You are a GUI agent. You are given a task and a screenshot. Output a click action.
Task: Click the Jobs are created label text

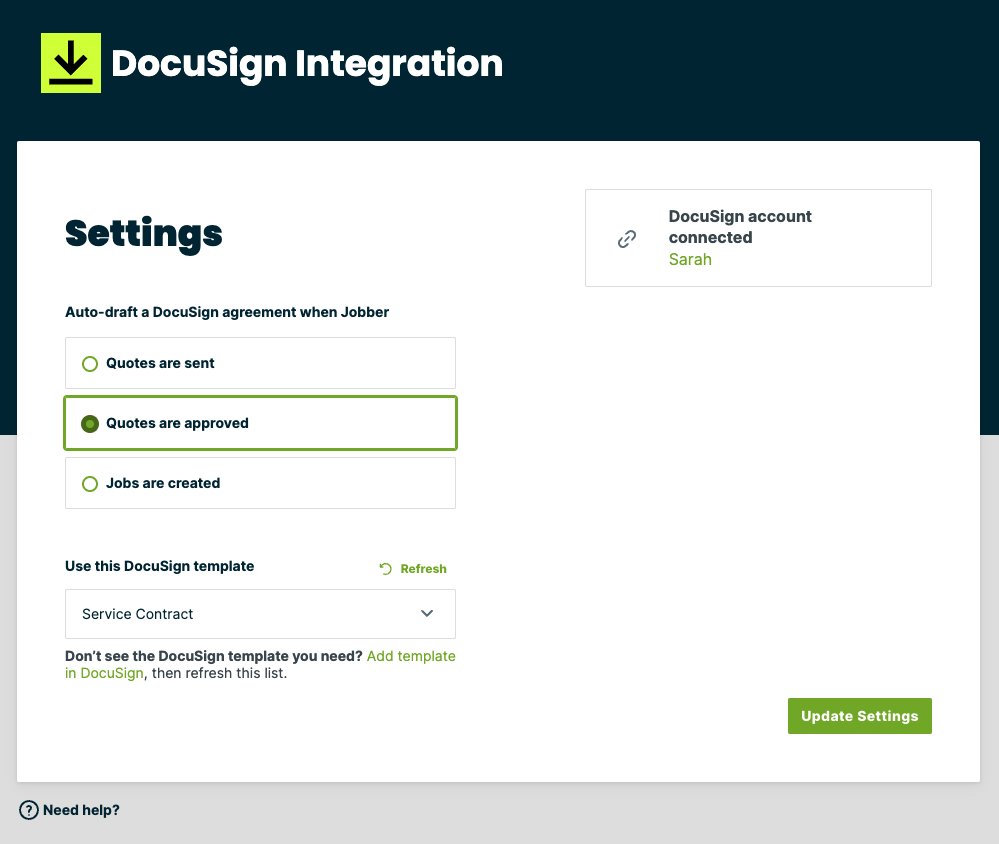(163, 483)
